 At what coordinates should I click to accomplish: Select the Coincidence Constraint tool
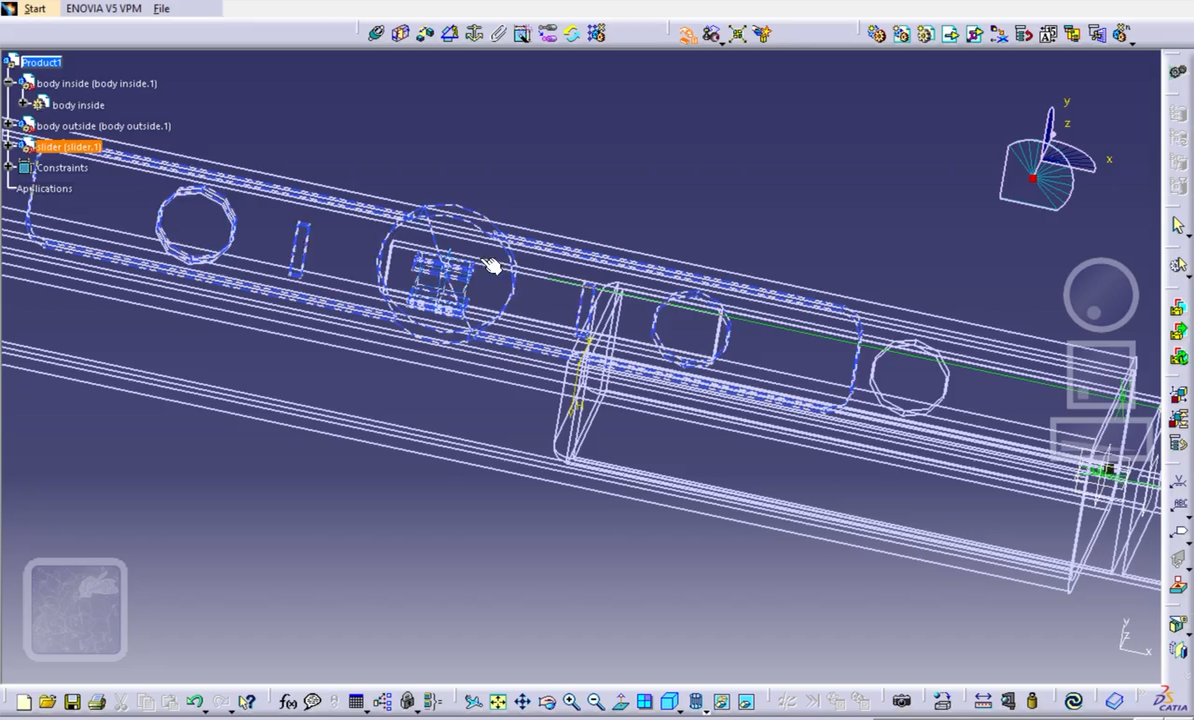point(376,33)
